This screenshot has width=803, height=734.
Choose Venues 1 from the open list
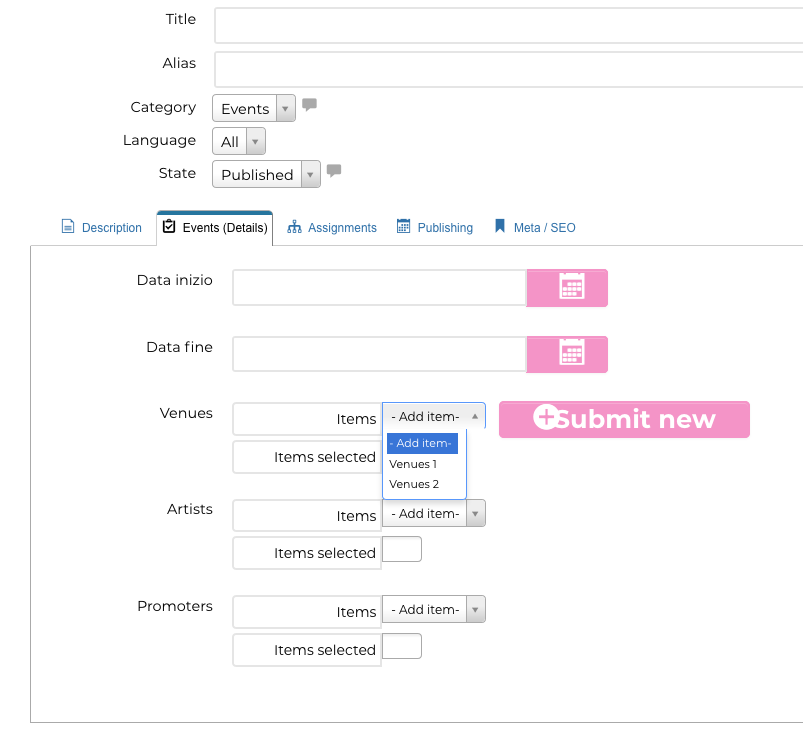413,464
